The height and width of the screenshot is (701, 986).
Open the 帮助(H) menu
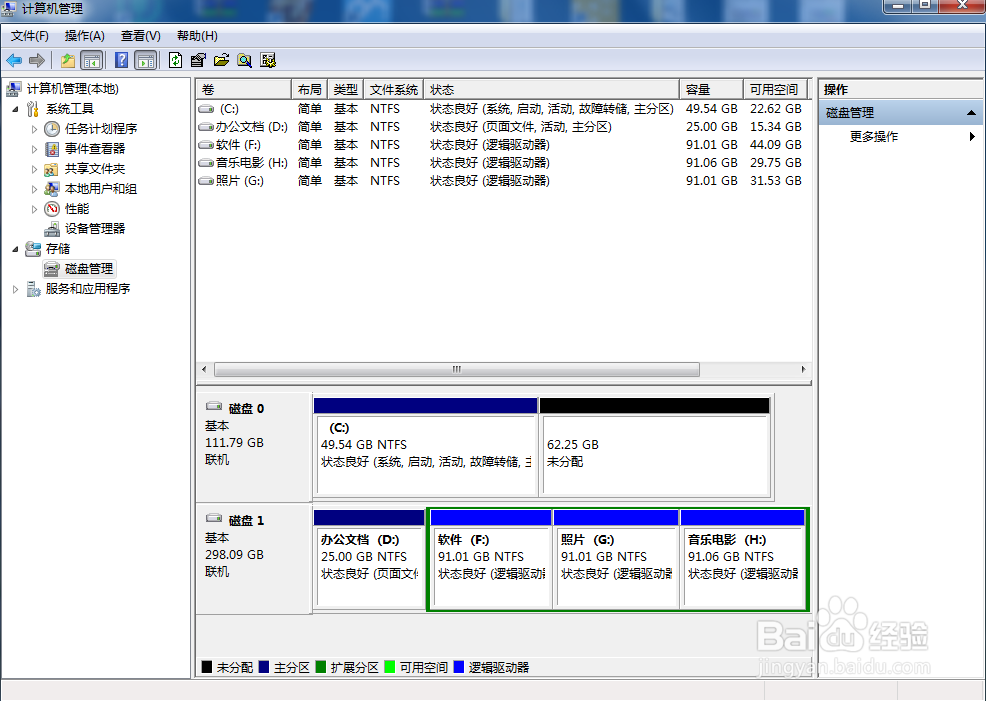click(x=197, y=36)
